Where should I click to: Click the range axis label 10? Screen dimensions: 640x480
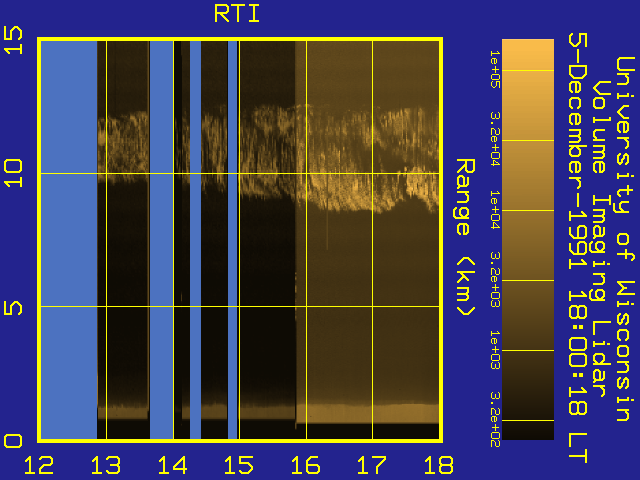pyautogui.click(x=13, y=173)
